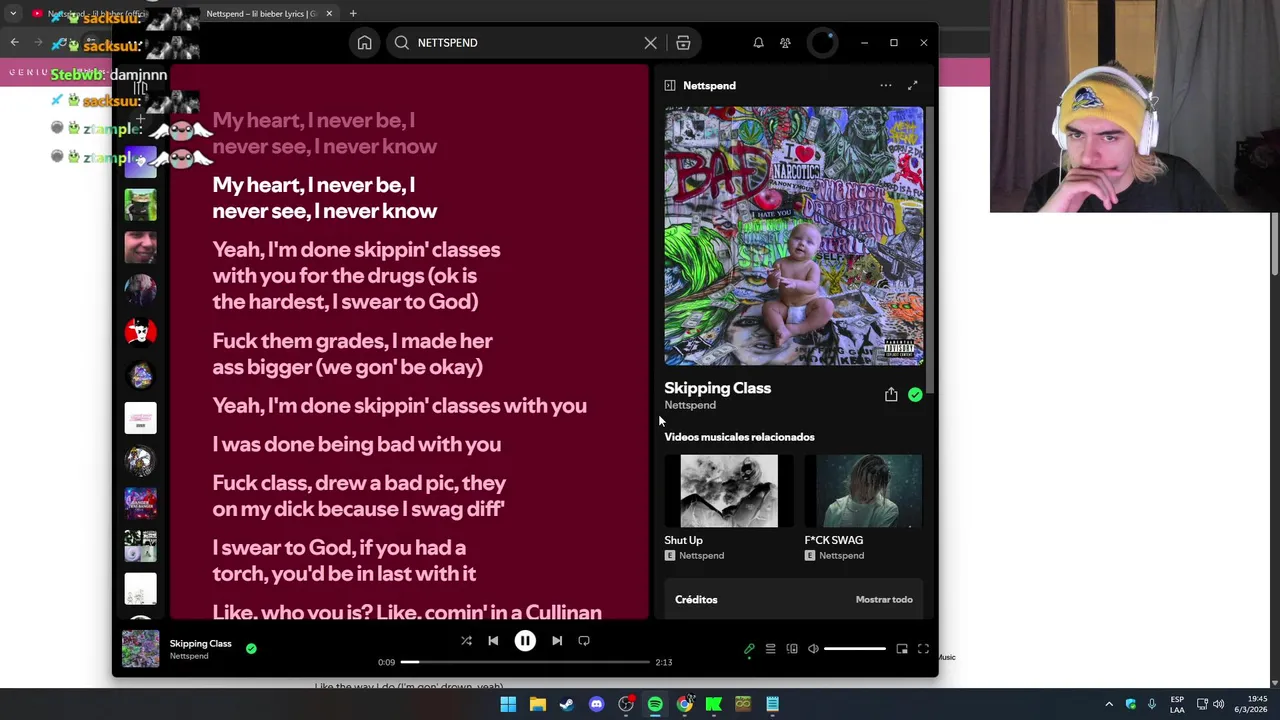Expand the Now Playing view to fullscreen

(x=912, y=86)
